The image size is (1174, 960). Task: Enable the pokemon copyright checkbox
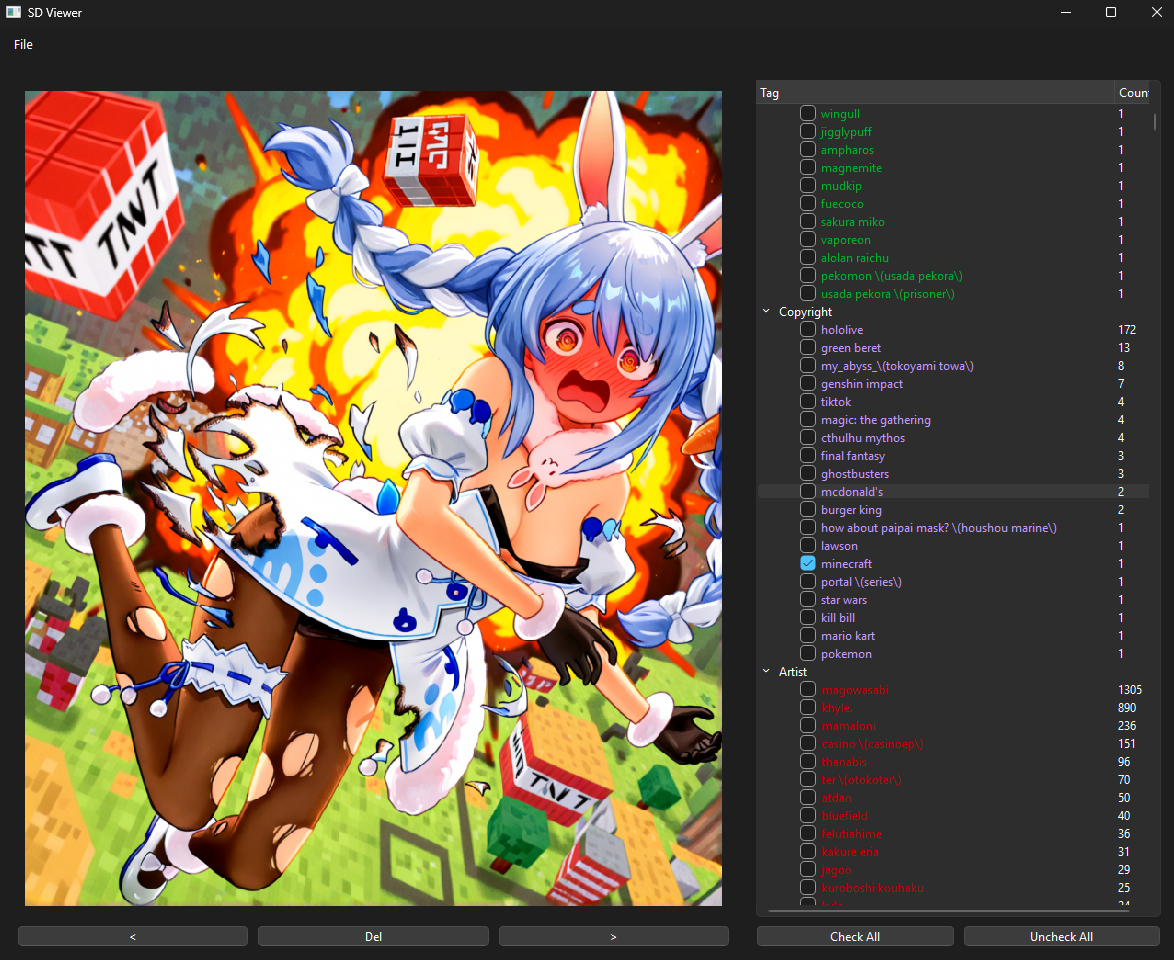[x=808, y=654]
